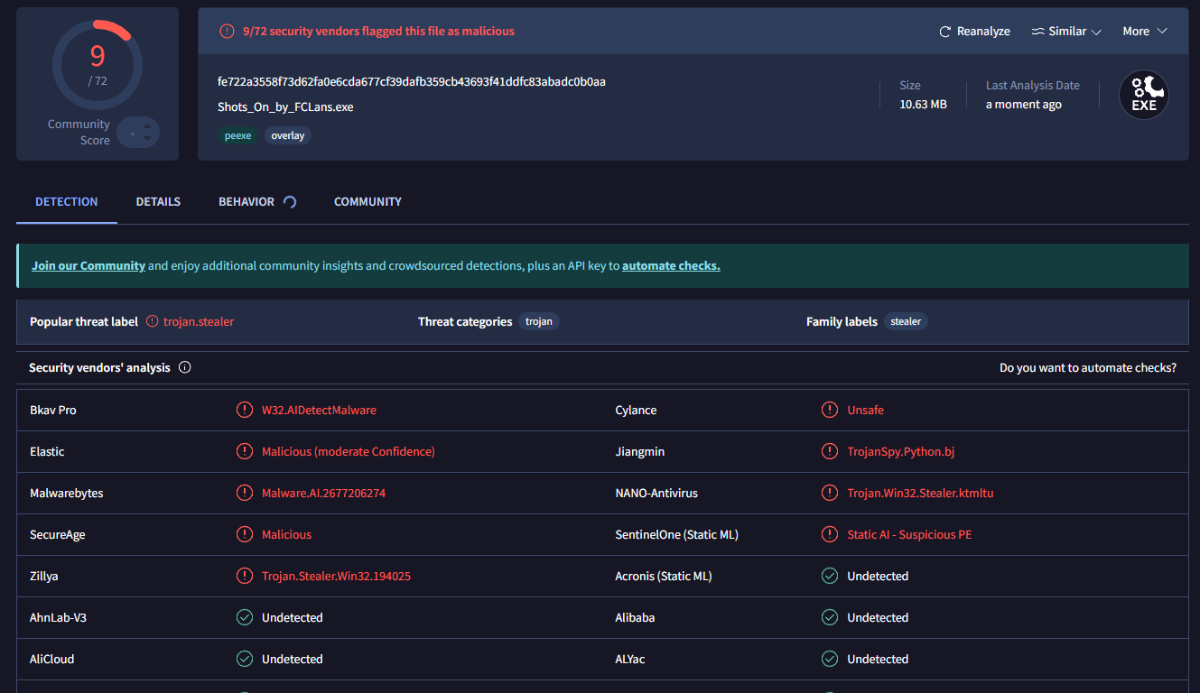Click the NANO-Antivirus vendor name
The width and height of the screenshot is (1200, 693).
[x=656, y=493]
